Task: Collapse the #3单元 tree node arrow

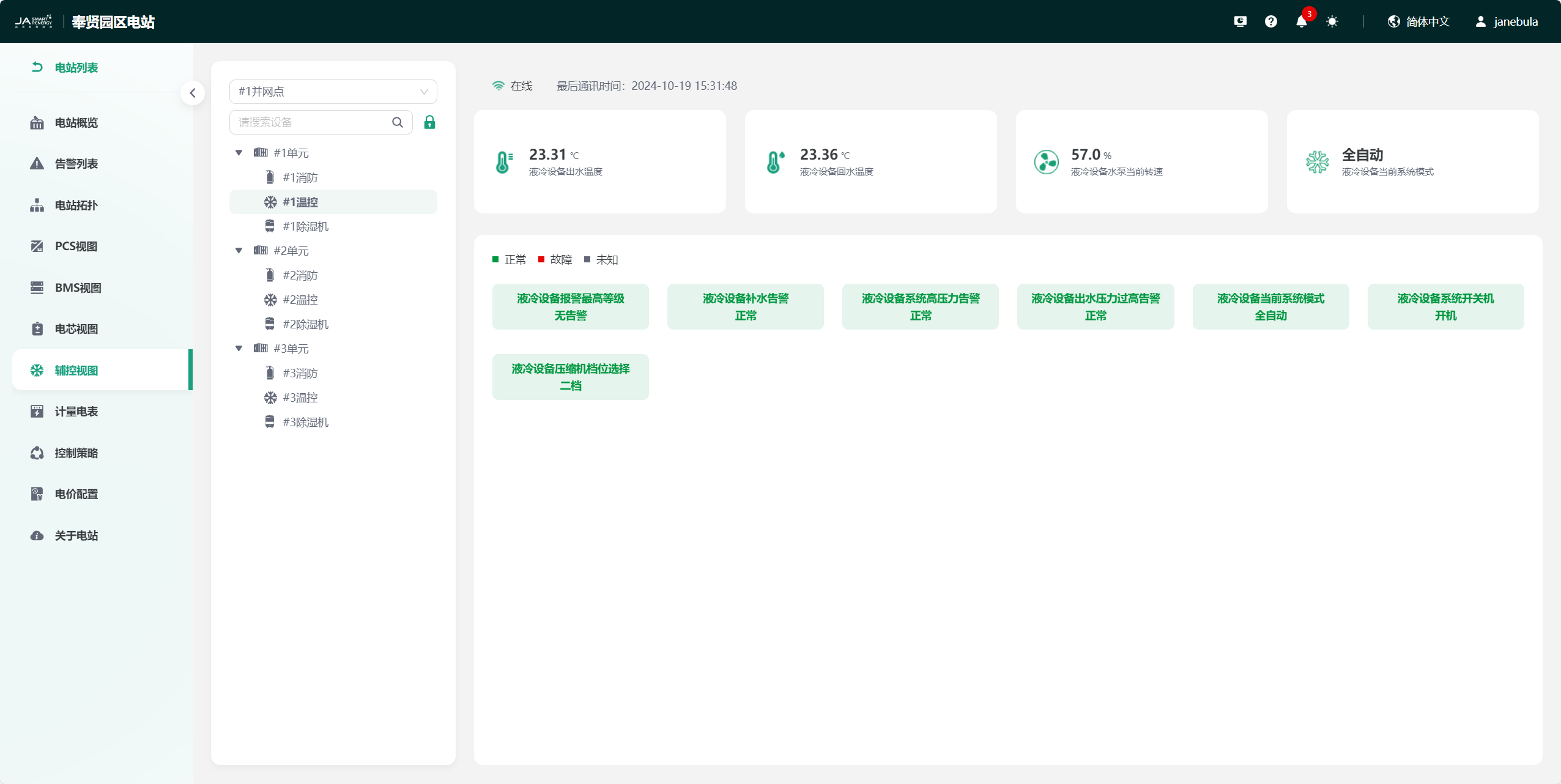Action: click(239, 349)
